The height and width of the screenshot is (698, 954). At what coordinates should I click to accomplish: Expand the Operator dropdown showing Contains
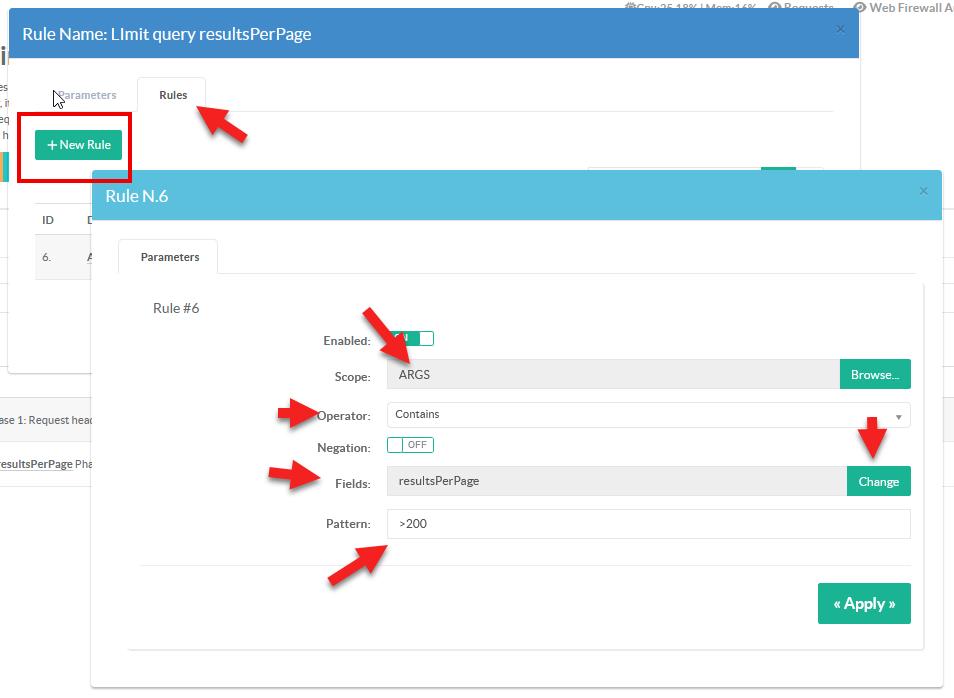click(x=648, y=415)
